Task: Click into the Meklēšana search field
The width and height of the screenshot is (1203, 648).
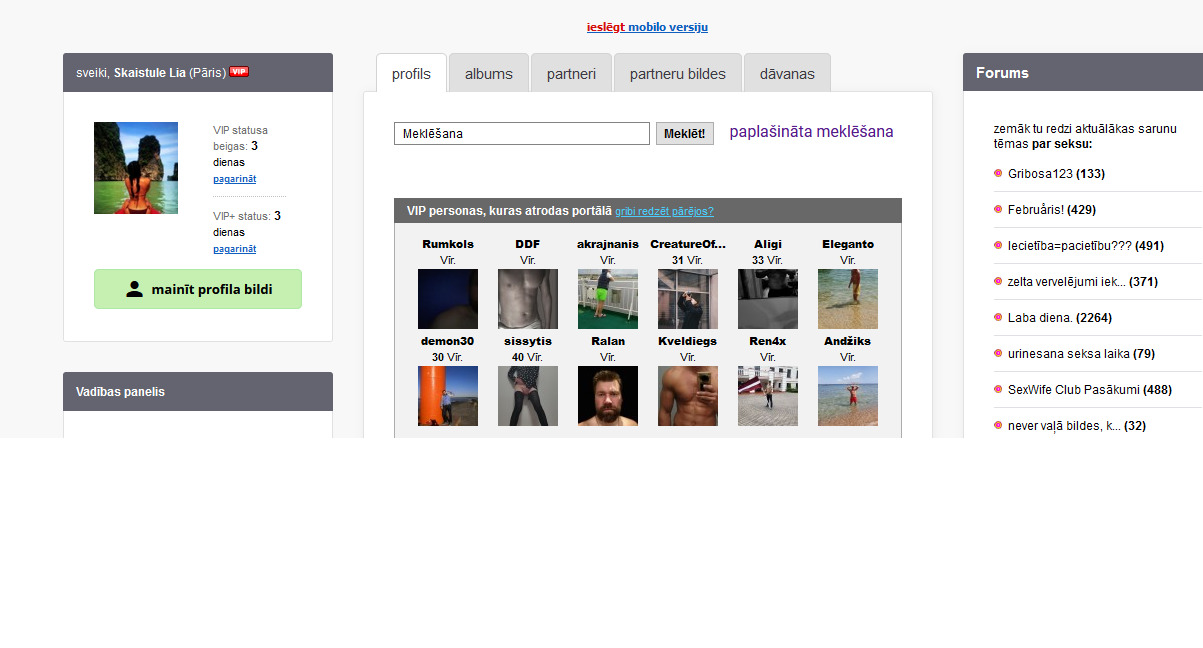Action: [x=521, y=134]
